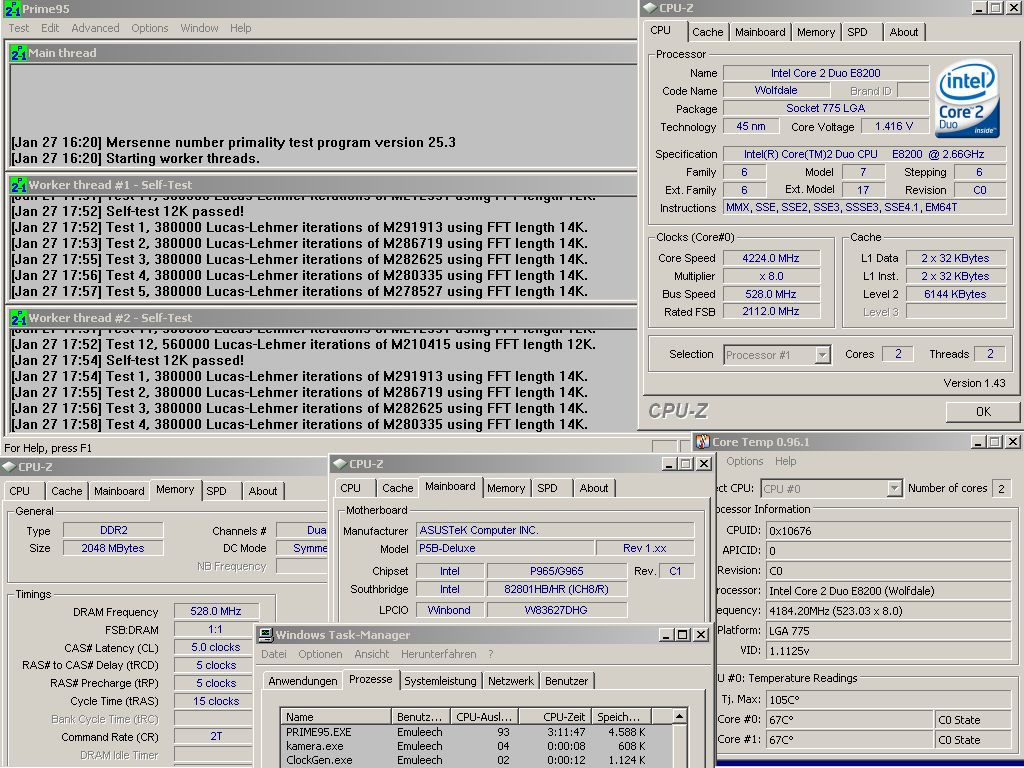Open the Datei menu in Task-Manager

(x=274, y=654)
